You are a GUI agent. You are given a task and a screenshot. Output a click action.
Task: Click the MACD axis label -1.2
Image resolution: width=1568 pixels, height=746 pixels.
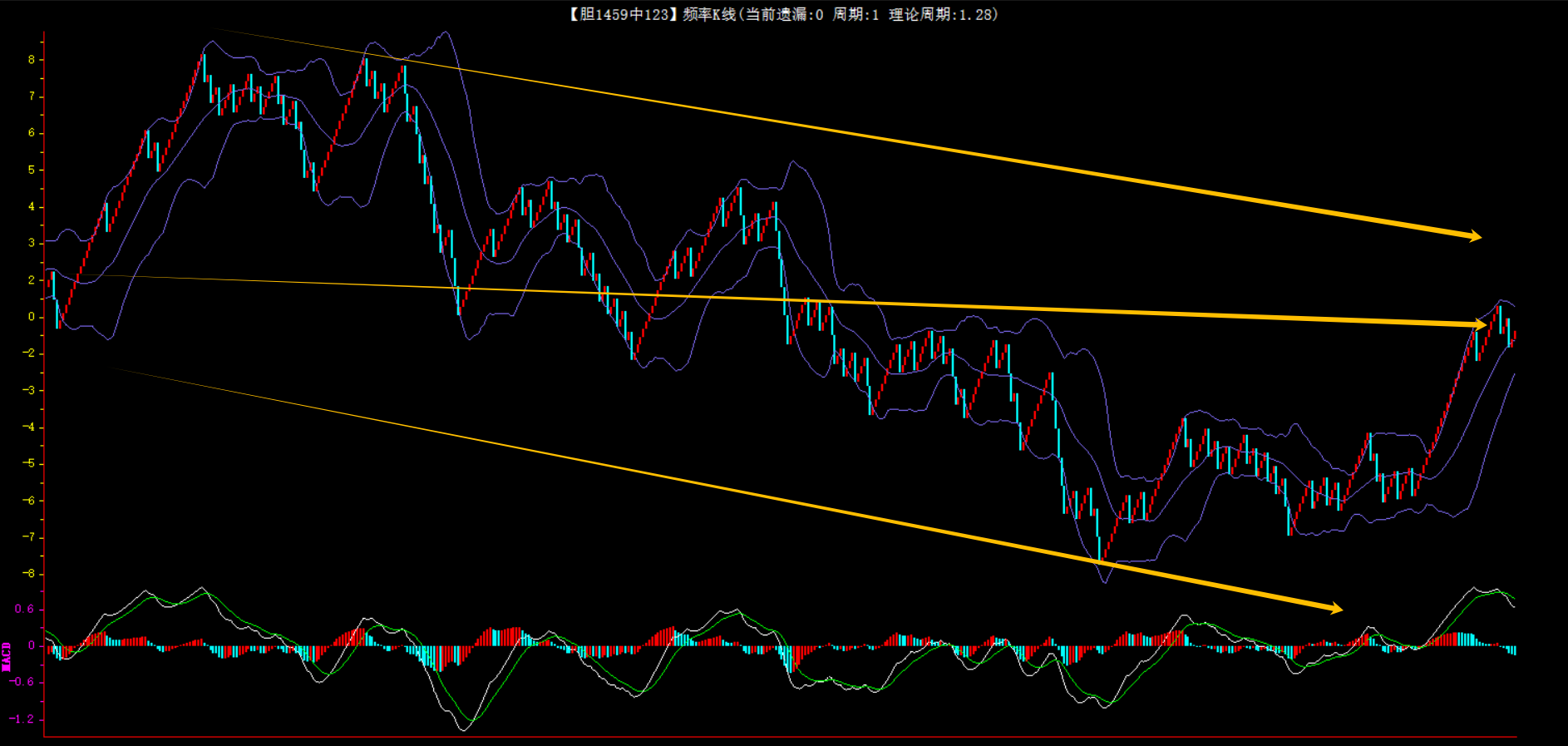(22, 719)
